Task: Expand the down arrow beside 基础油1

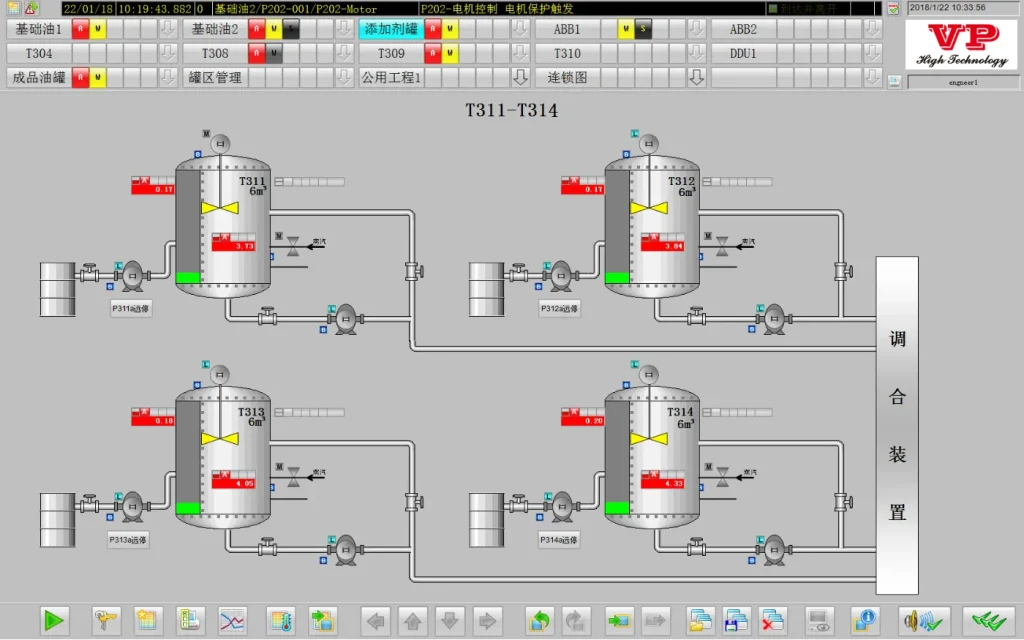Action: click(167, 29)
